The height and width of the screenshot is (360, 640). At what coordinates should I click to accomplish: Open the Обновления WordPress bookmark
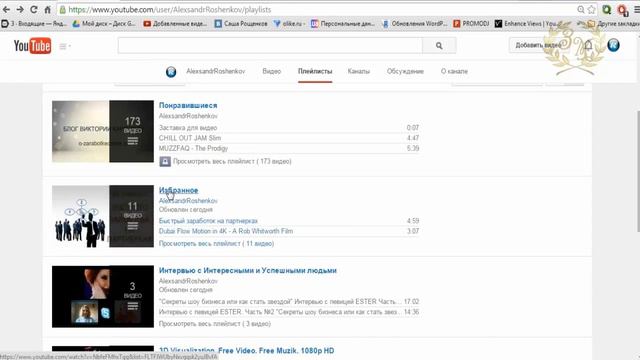tap(415, 24)
